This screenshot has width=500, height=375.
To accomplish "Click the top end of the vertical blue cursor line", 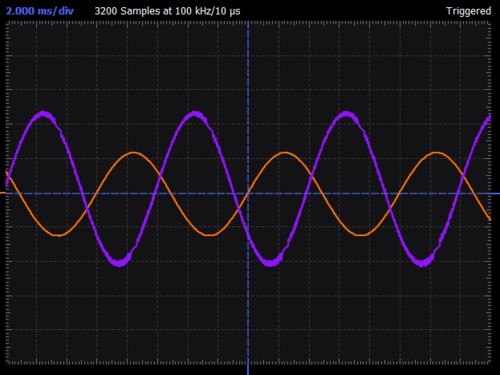I will (x=248, y=23).
